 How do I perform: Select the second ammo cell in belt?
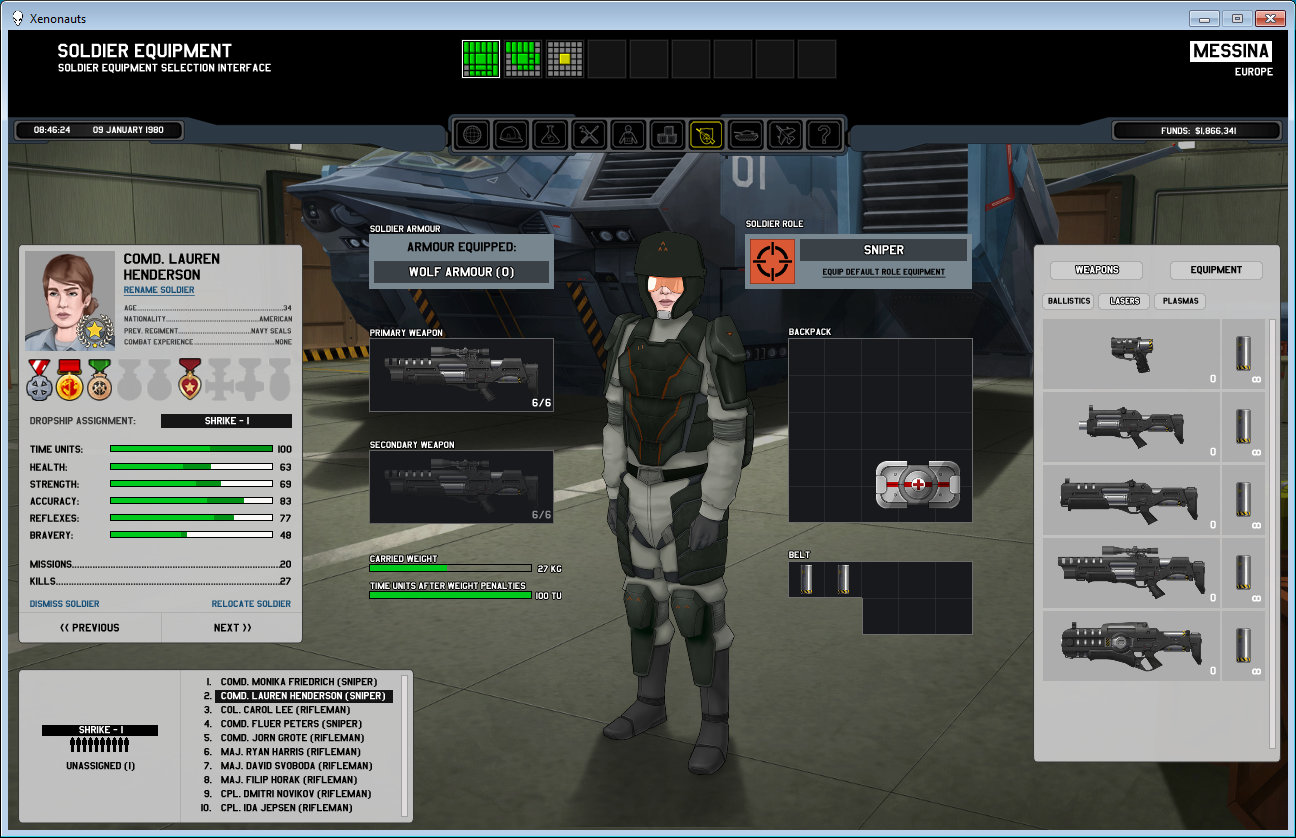click(843, 579)
